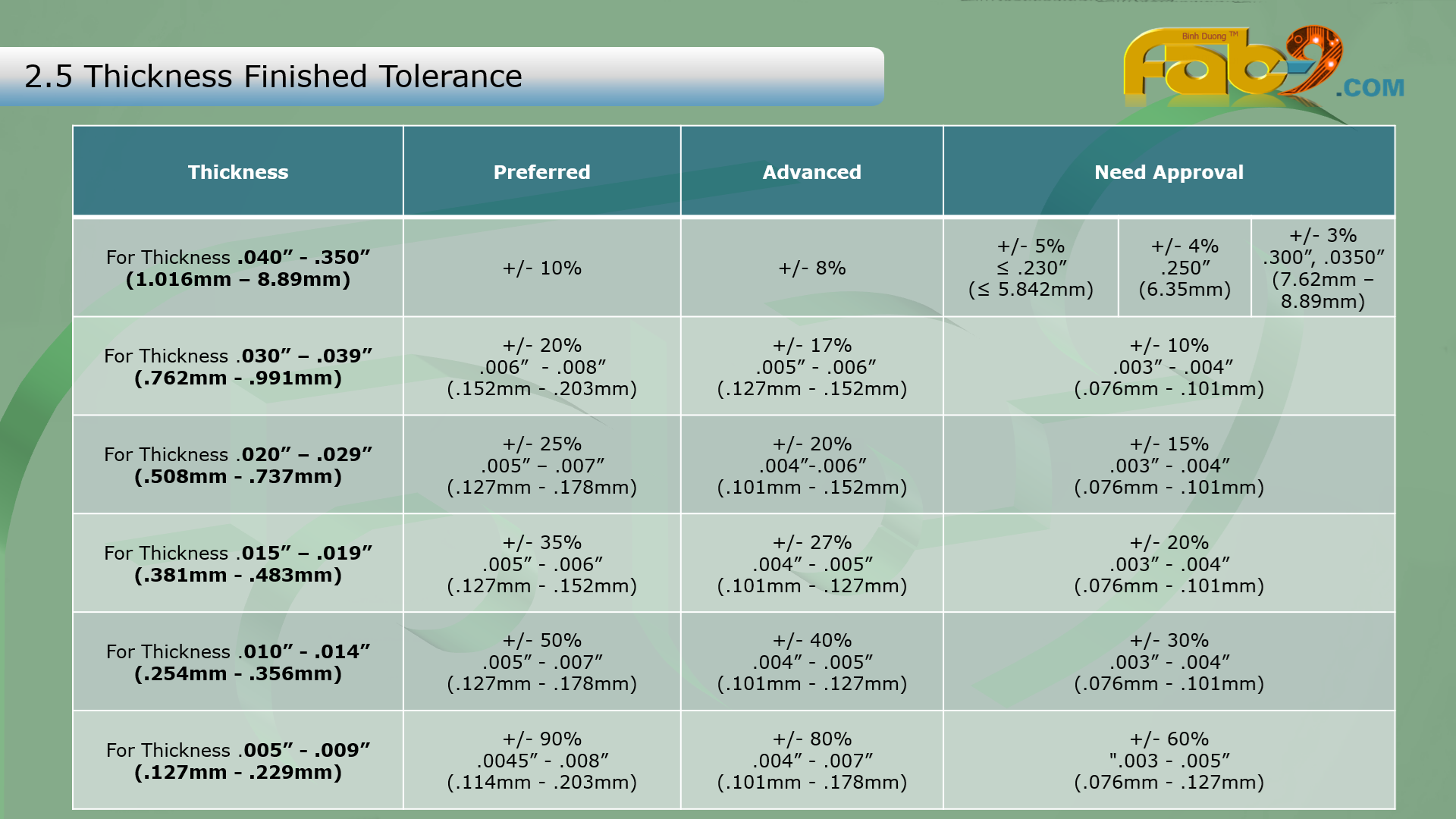Select the Need Approval column header
Viewport: 1456px width, 819px height.
point(1169,172)
